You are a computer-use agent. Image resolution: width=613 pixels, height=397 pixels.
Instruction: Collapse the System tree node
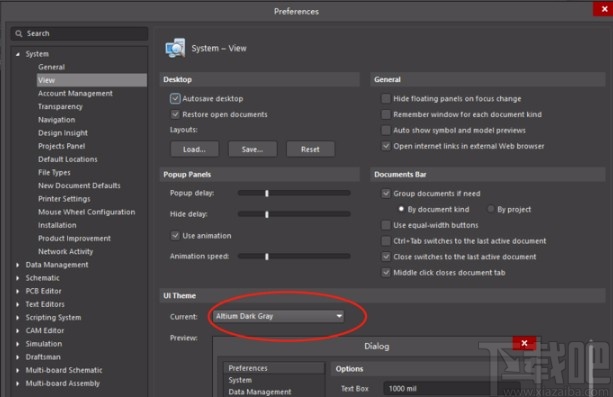pos(18,54)
